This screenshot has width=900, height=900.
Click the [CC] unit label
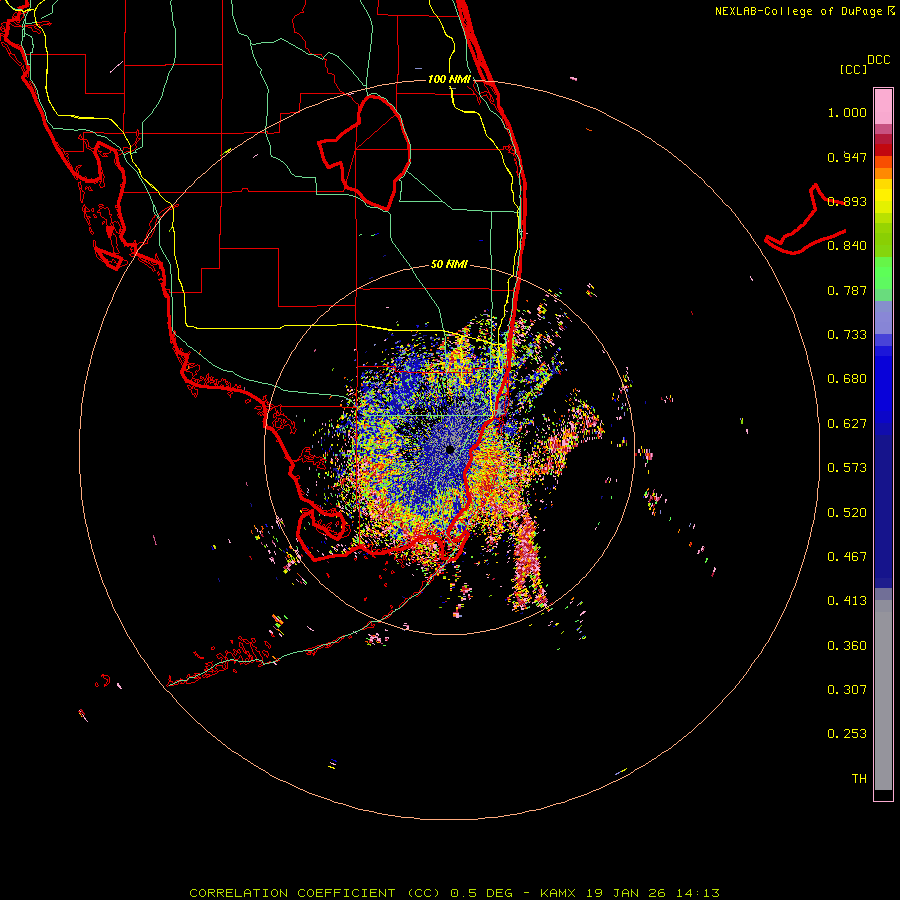pos(853,69)
